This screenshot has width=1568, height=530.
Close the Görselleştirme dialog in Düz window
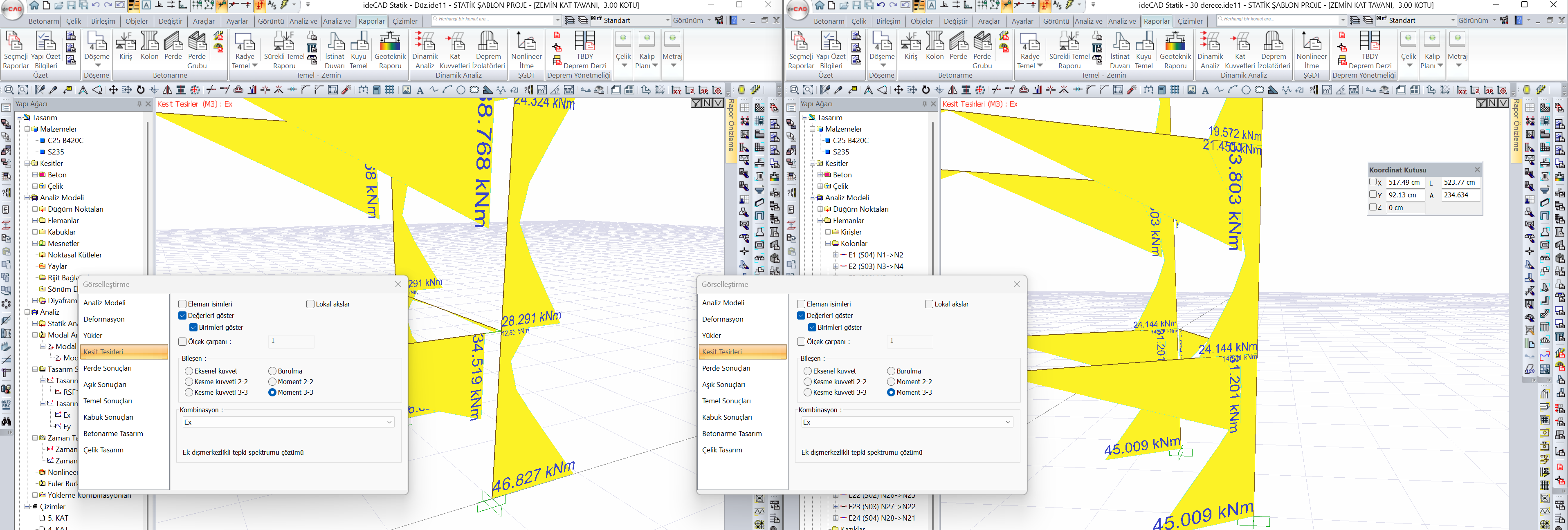(398, 284)
